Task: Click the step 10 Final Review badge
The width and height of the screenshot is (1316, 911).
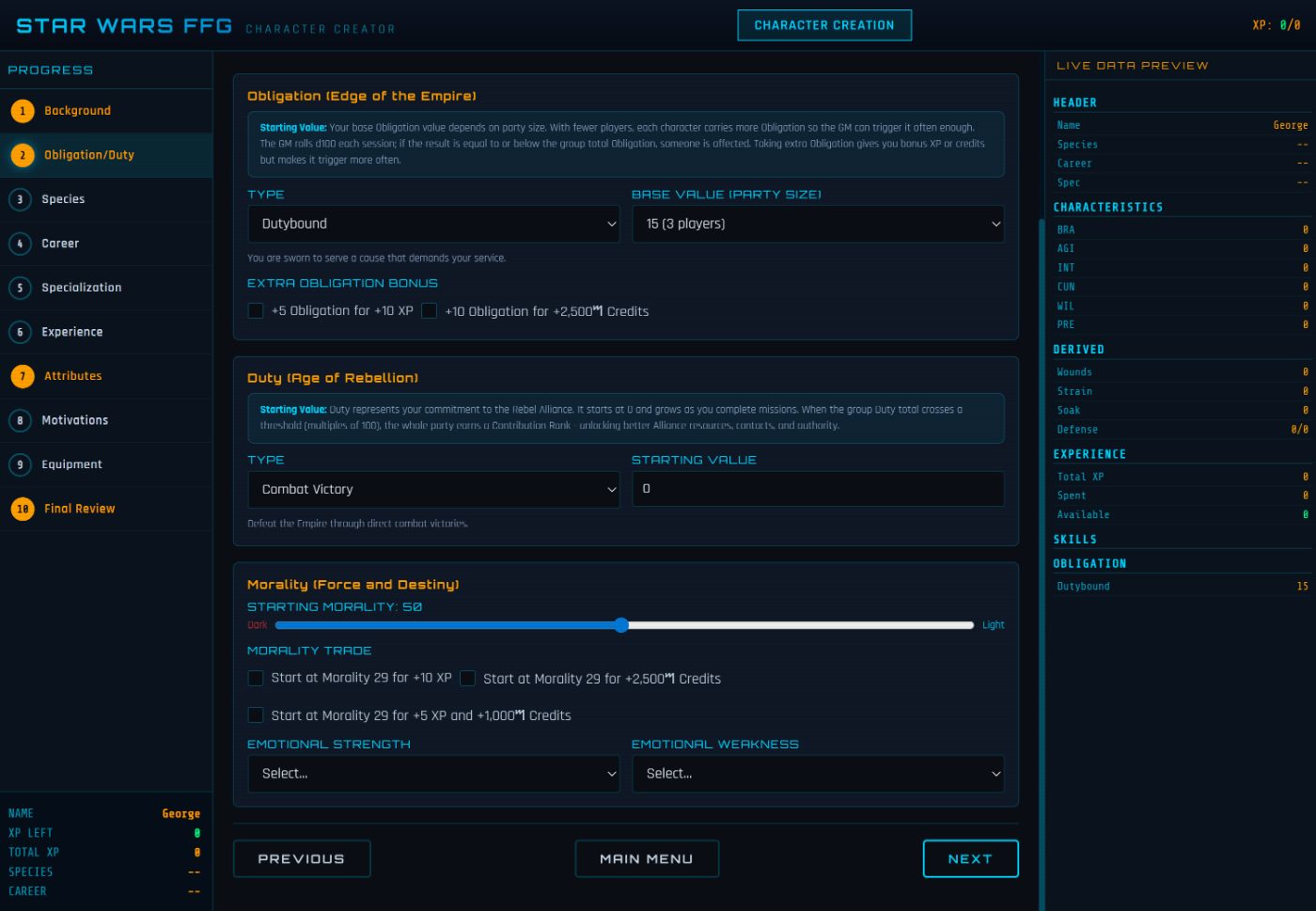Action: [x=23, y=509]
